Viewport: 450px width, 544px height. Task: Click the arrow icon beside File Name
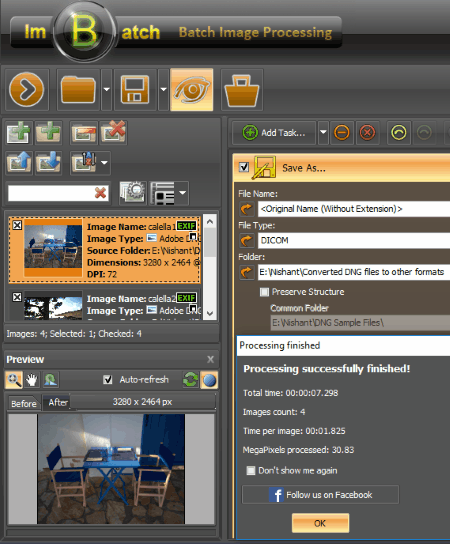coord(246,209)
